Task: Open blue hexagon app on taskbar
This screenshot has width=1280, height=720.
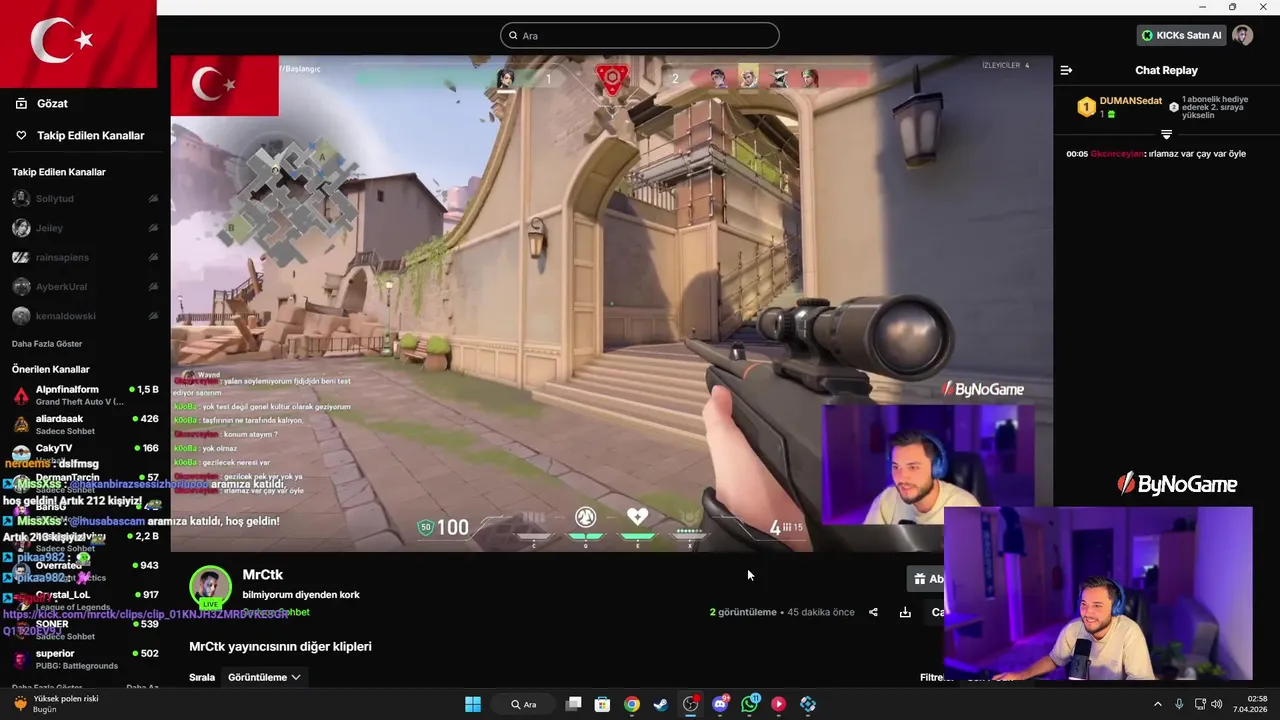Action: (808, 704)
